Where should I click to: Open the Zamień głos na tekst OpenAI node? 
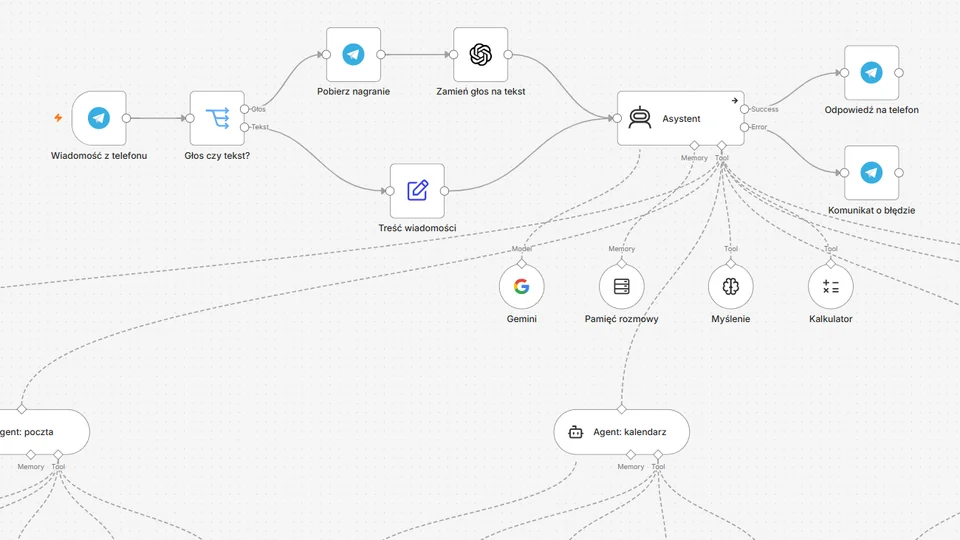point(481,54)
